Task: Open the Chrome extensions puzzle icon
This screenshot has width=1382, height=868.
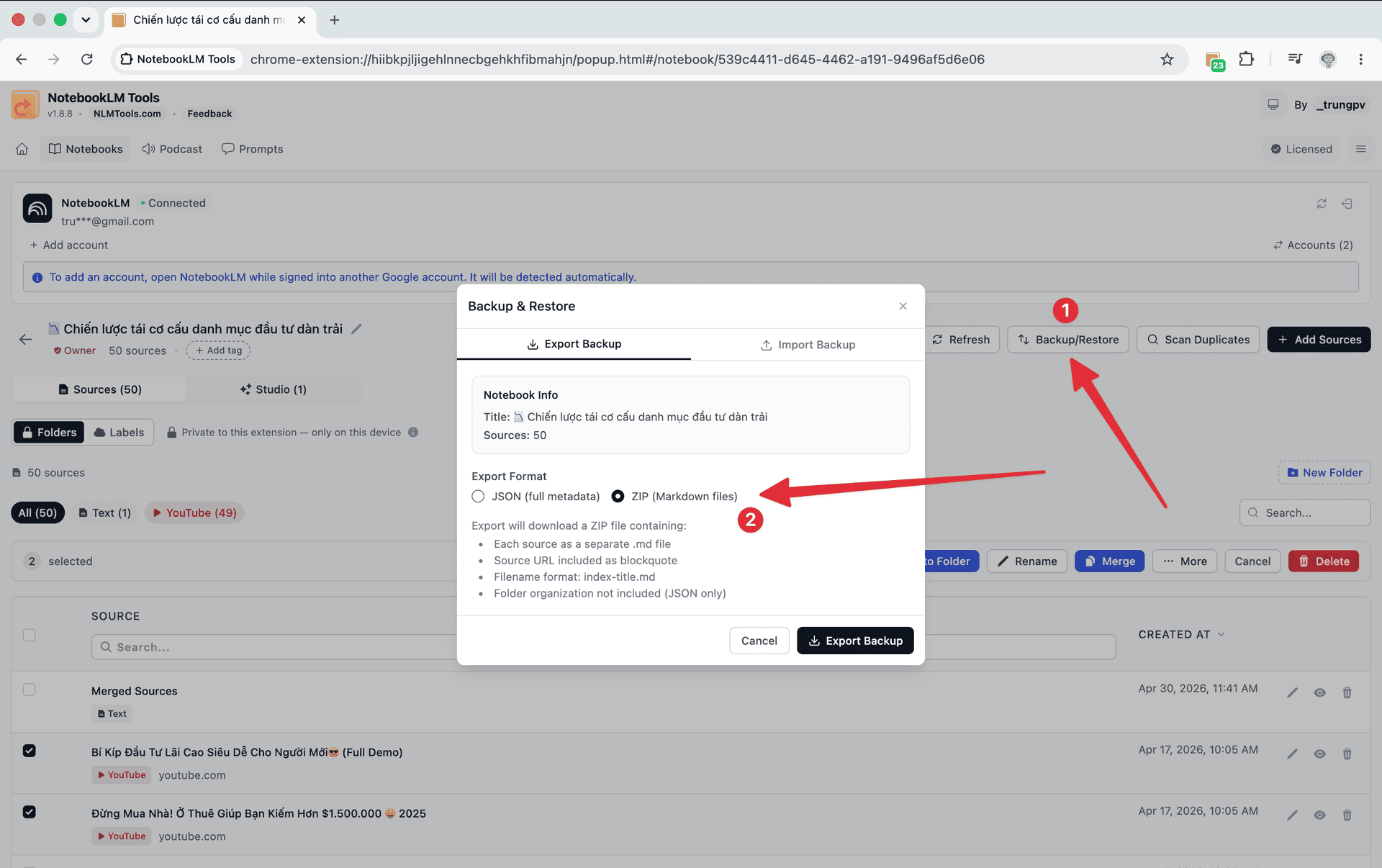Action: 1246,59
